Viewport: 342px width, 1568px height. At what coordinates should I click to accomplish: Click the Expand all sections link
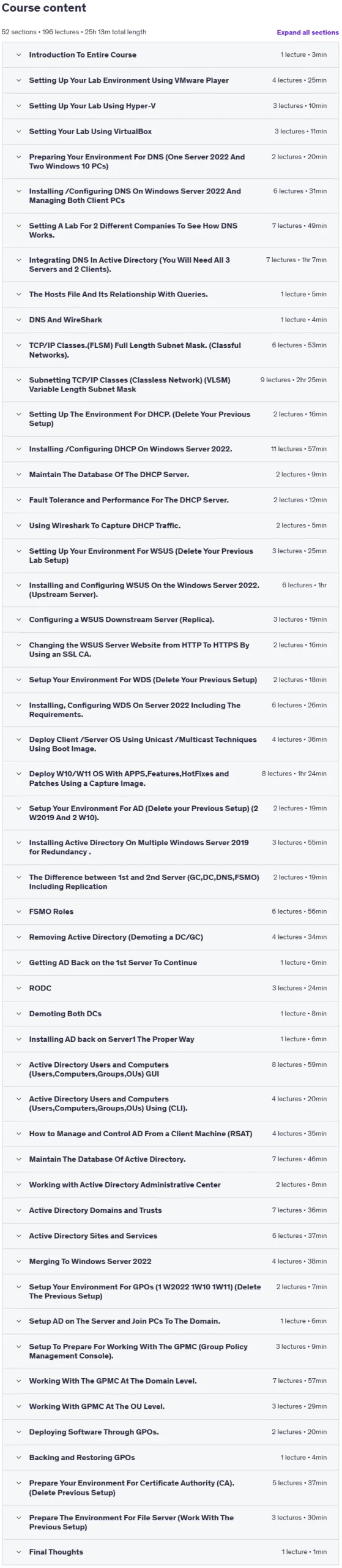click(x=307, y=32)
